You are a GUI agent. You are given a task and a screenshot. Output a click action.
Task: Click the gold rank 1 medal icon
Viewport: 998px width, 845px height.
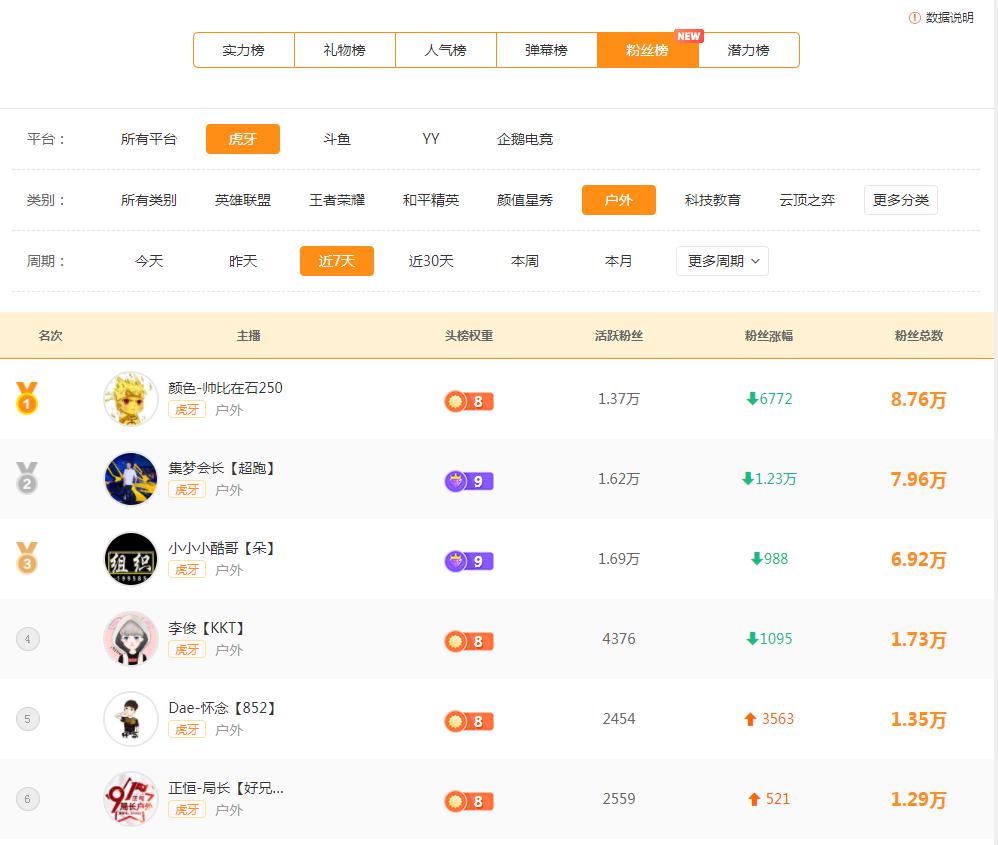tap(27, 398)
